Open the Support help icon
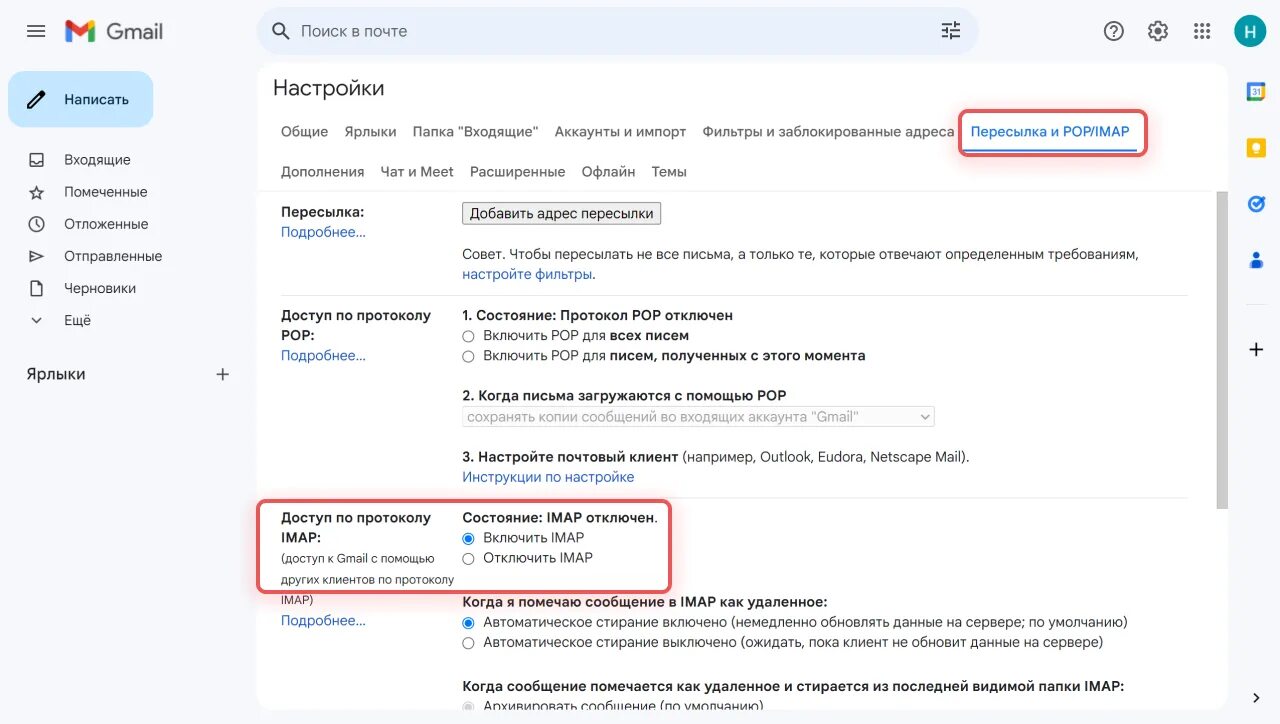 coord(1113,31)
